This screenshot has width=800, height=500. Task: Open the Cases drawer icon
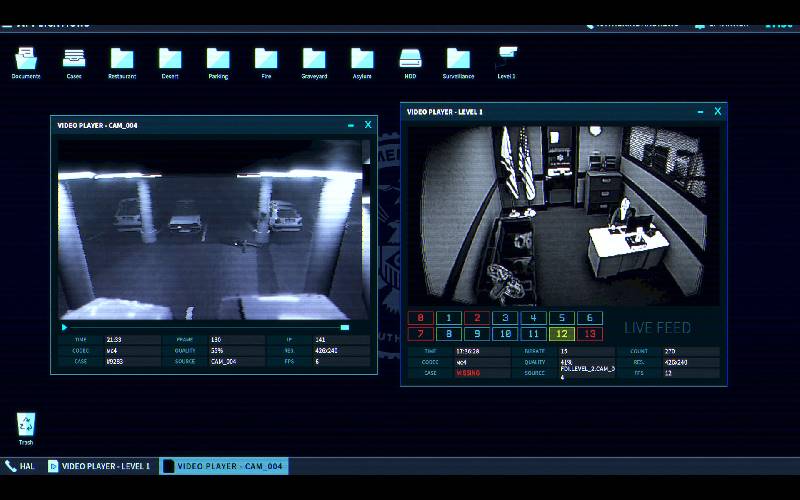tap(74, 59)
